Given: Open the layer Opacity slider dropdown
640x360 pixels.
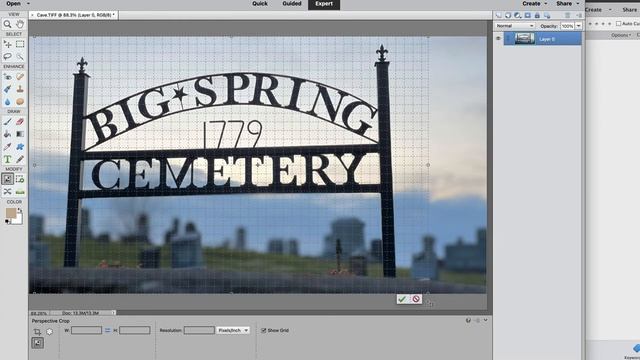Looking at the screenshot, I should [578, 26].
